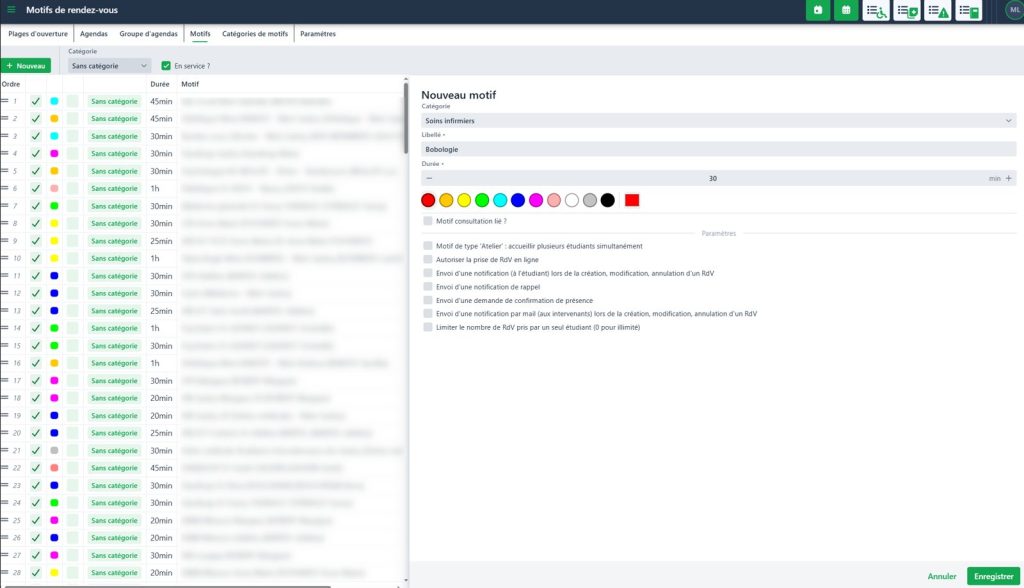Click the minus icon in Durée field
The height and width of the screenshot is (588, 1024).
[x=429, y=178]
